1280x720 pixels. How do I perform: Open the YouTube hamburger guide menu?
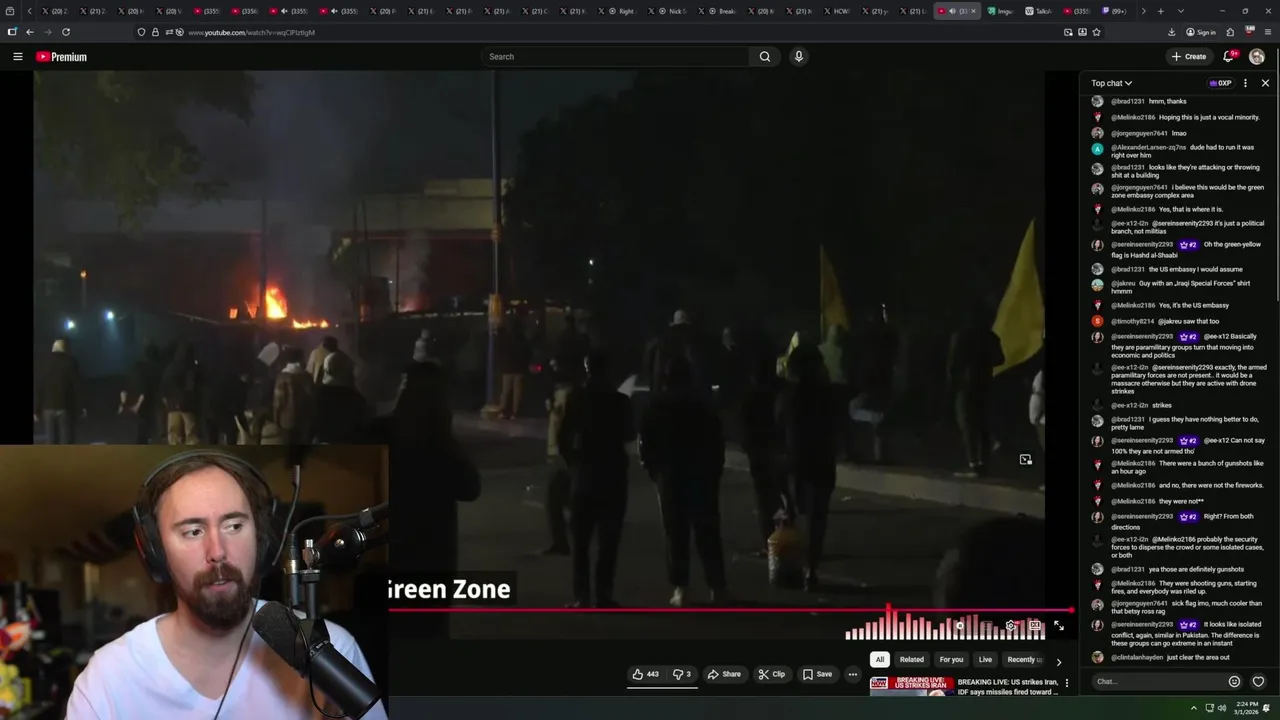pyautogui.click(x=17, y=57)
